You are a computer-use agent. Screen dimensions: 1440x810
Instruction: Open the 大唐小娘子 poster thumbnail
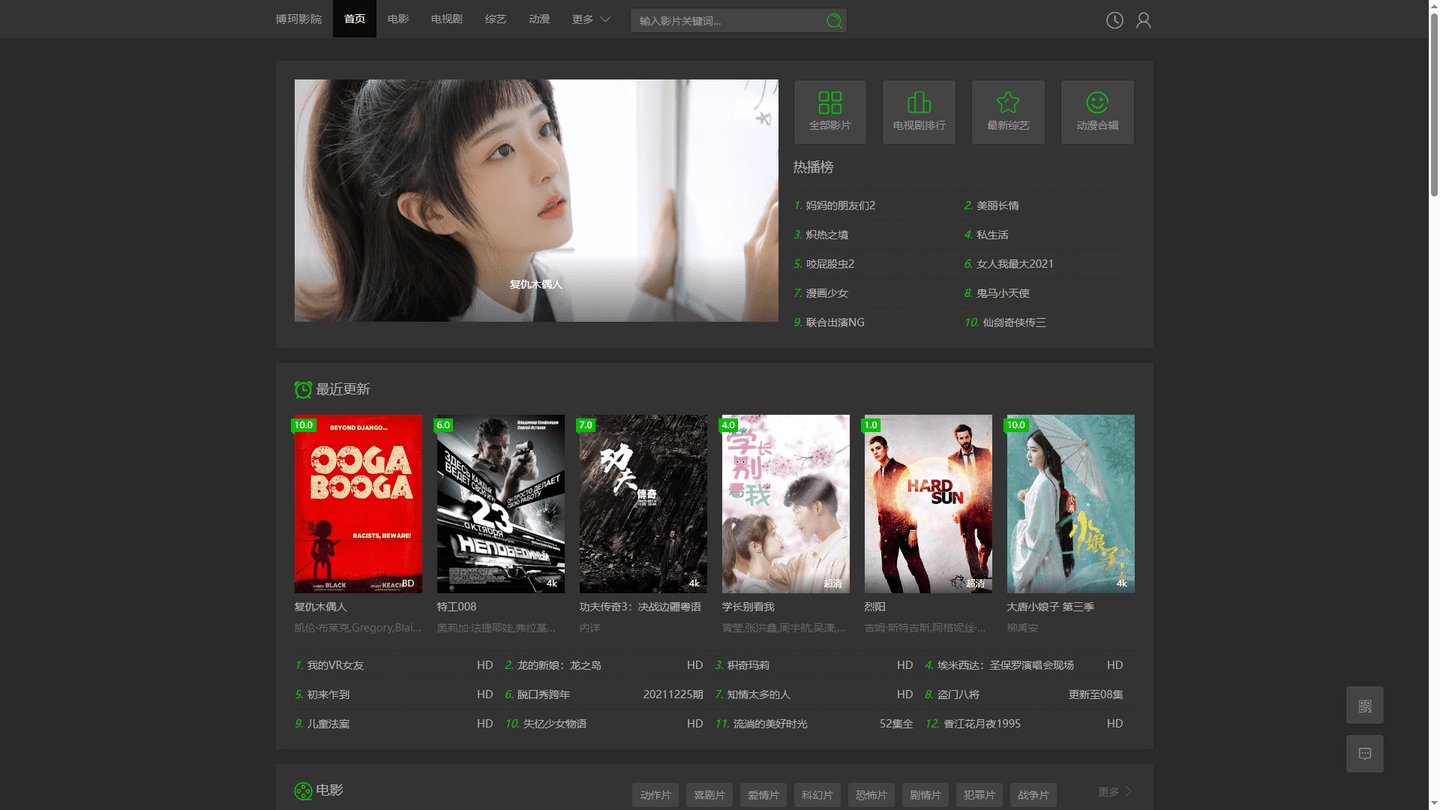pos(1071,504)
